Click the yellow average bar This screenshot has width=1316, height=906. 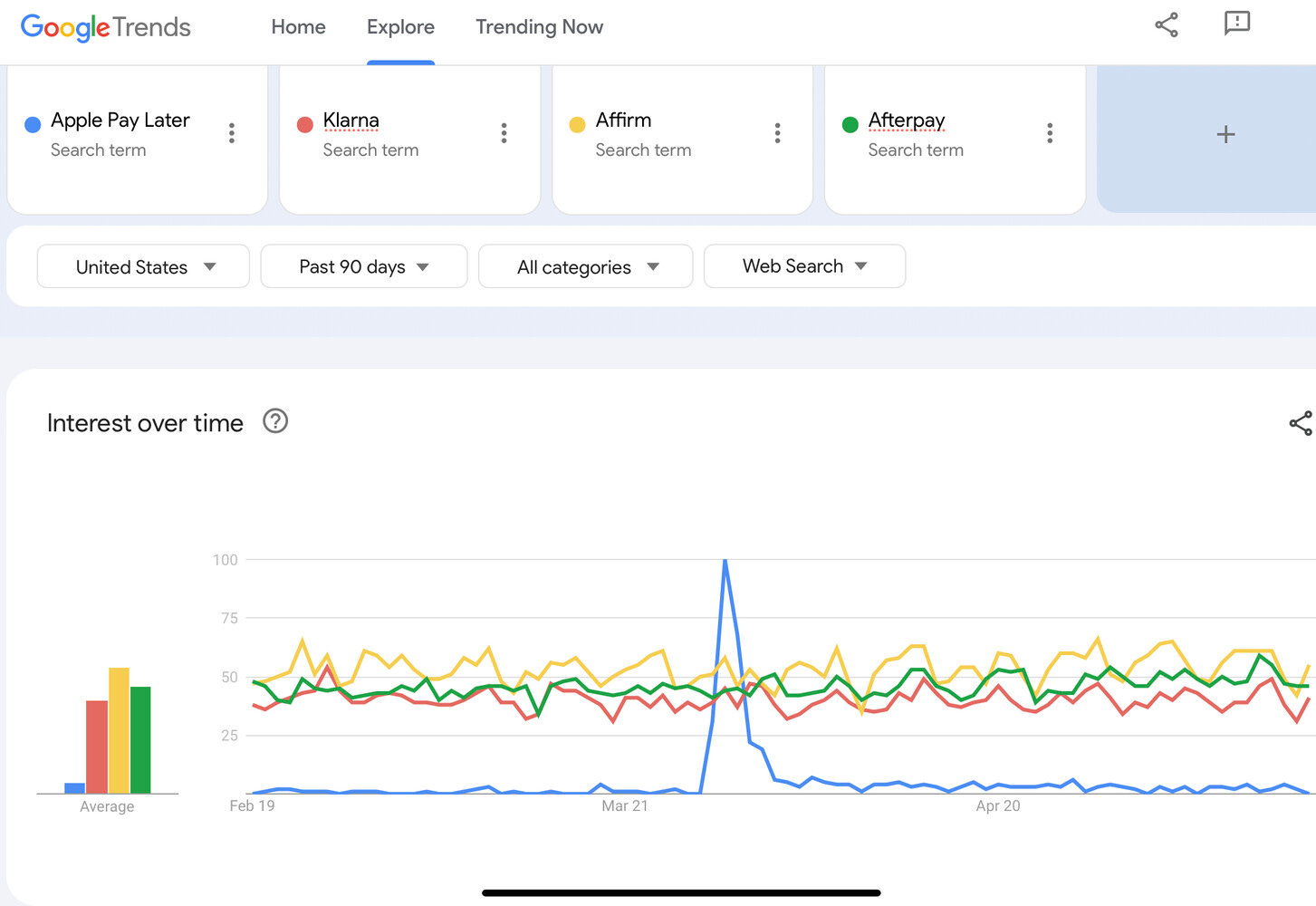pyautogui.click(x=119, y=730)
